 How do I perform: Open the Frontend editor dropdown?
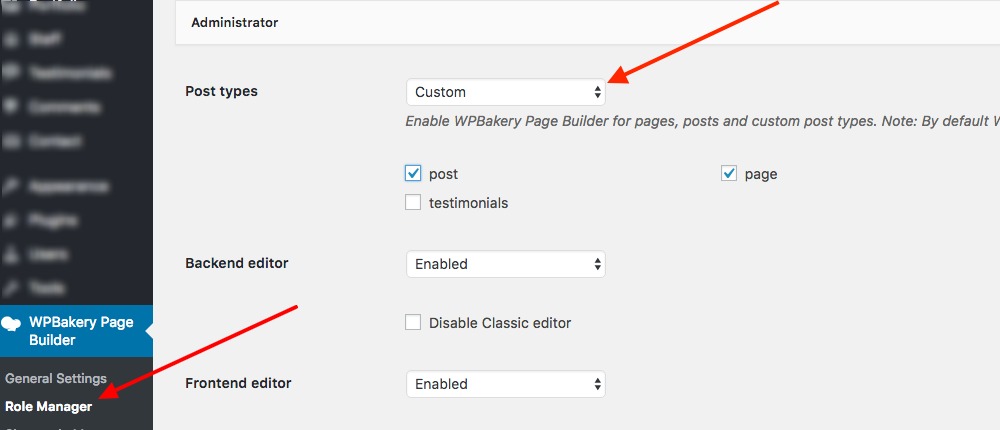[x=505, y=384]
